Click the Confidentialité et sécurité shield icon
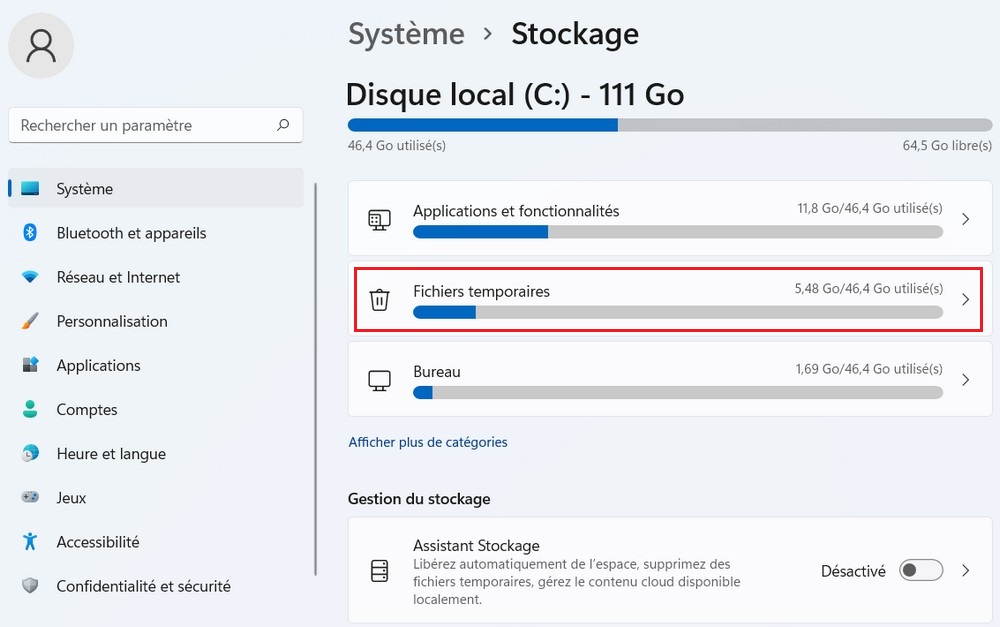 click(30, 586)
